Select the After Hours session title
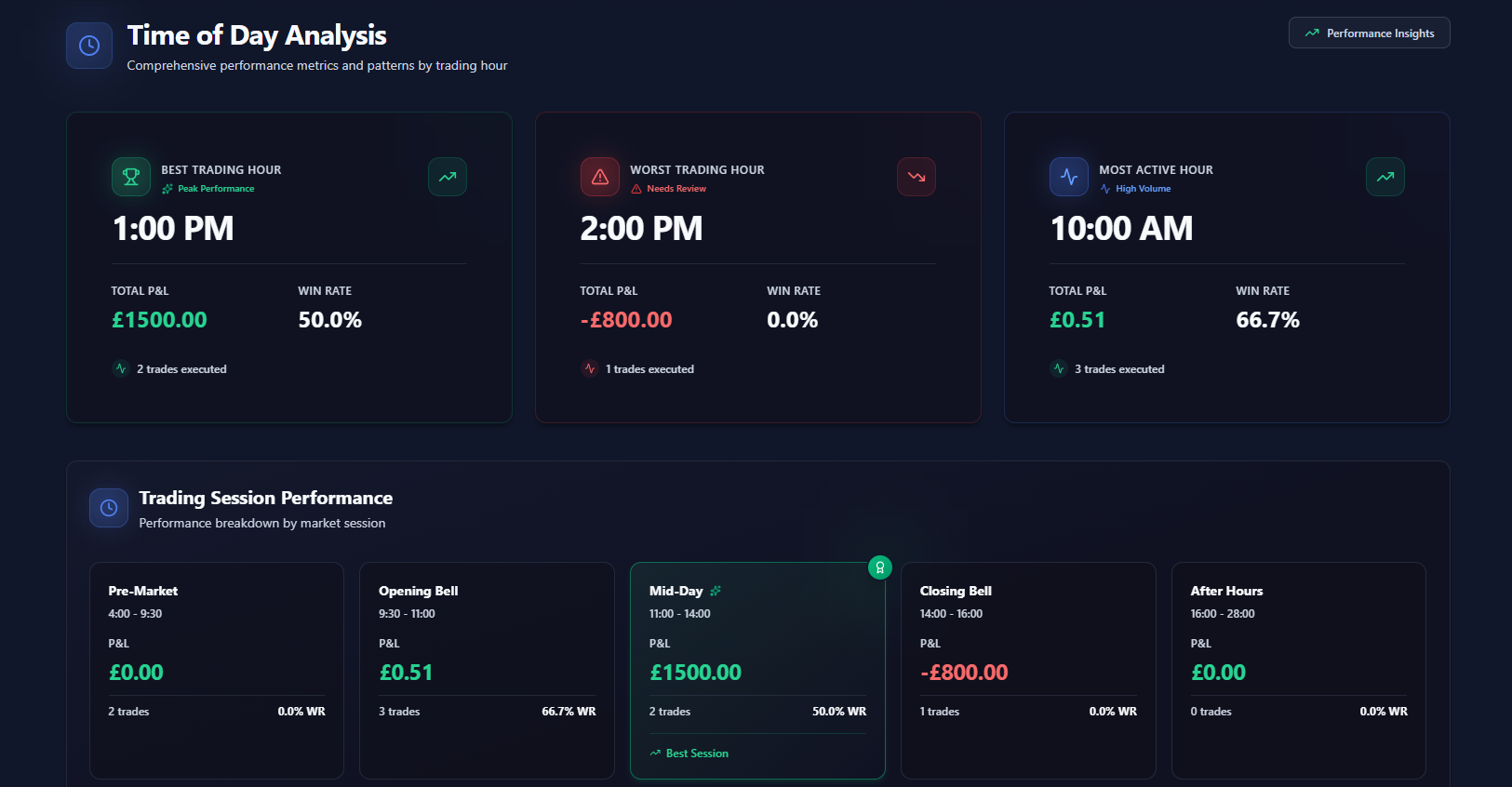The image size is (1512, 787). click(1226, 591)
